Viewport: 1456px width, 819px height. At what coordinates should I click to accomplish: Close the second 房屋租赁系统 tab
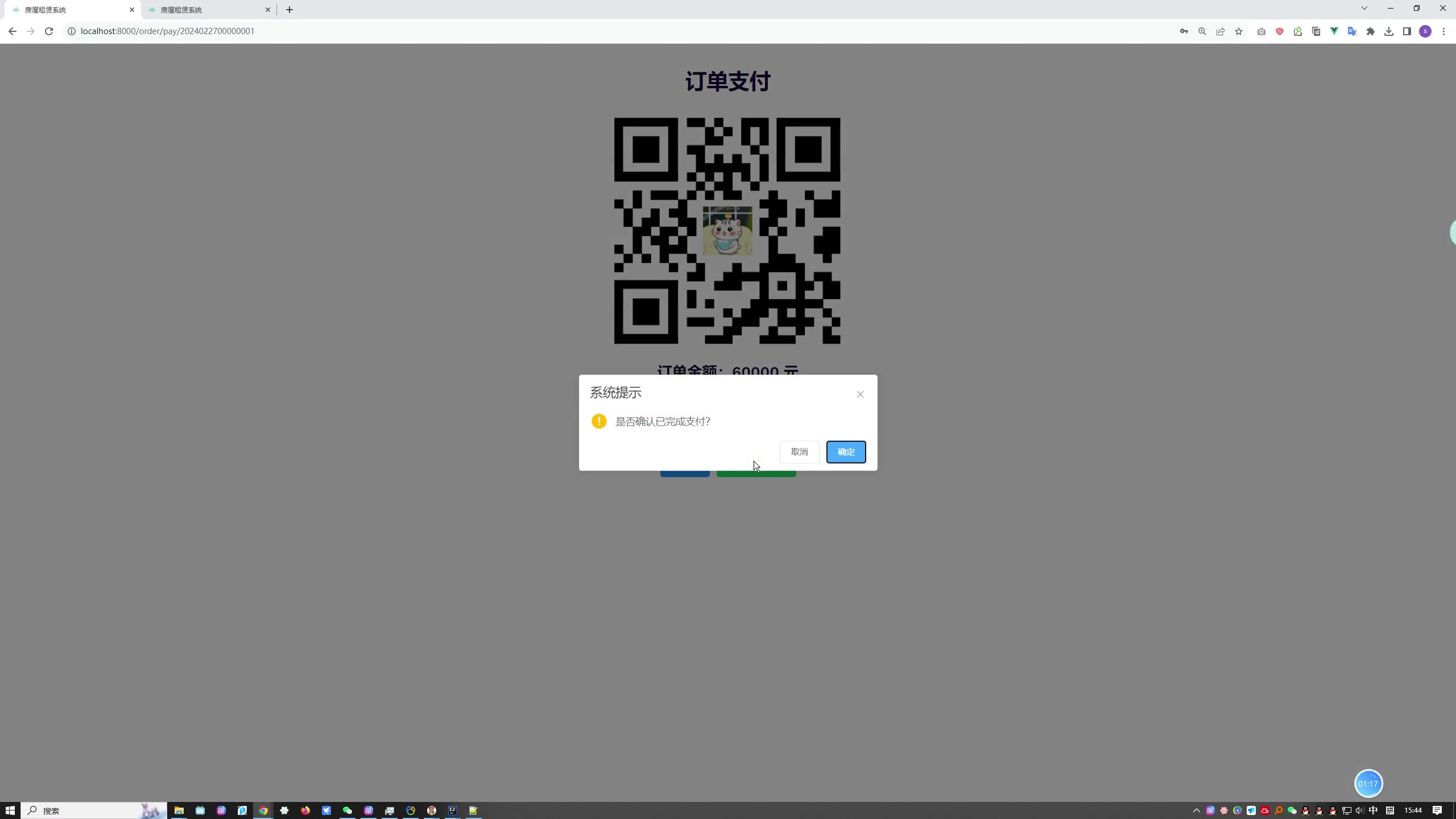268,10
